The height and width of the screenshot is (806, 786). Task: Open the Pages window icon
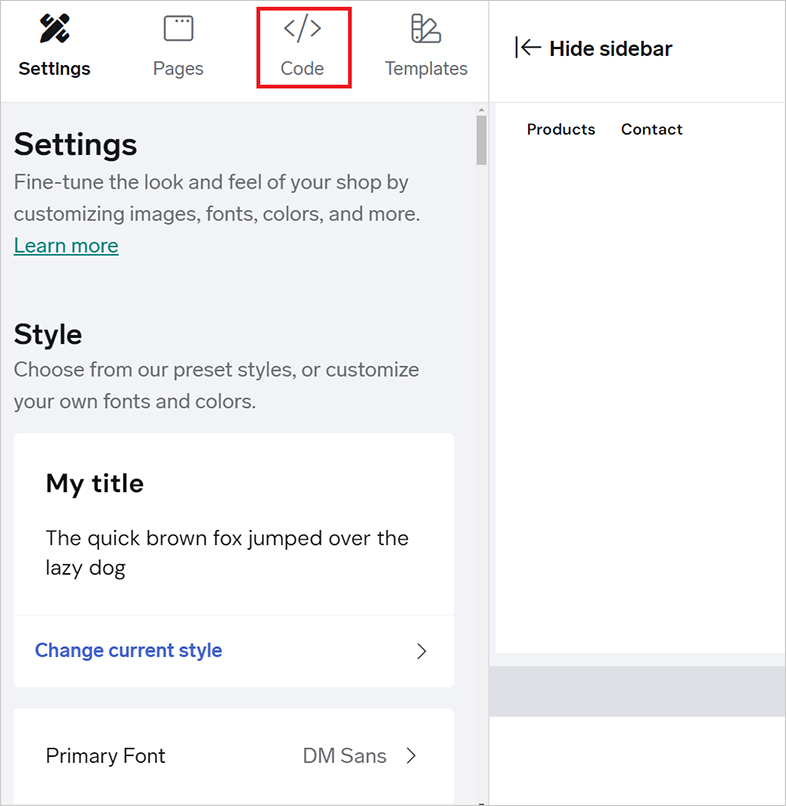pyautogui.click(x=178, y=28)
